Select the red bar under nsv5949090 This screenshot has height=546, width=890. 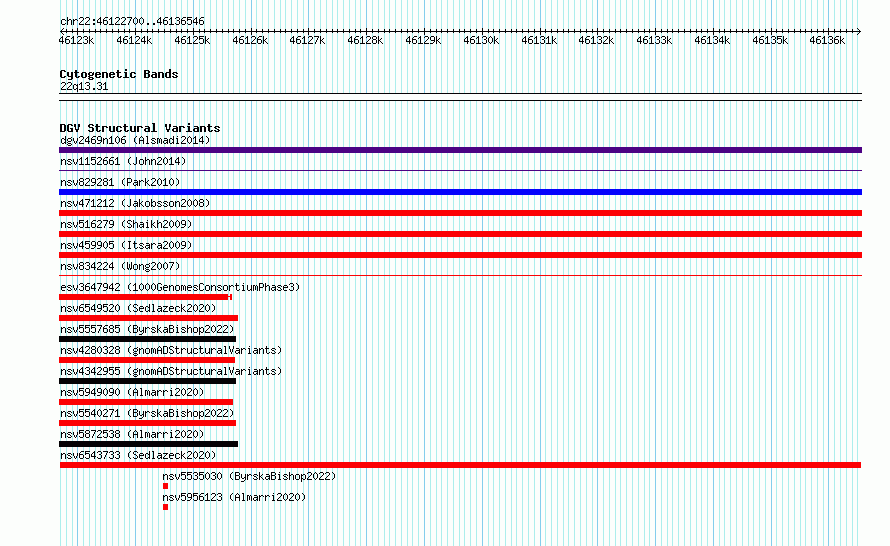pyautogui.click(x=146, y=402)
